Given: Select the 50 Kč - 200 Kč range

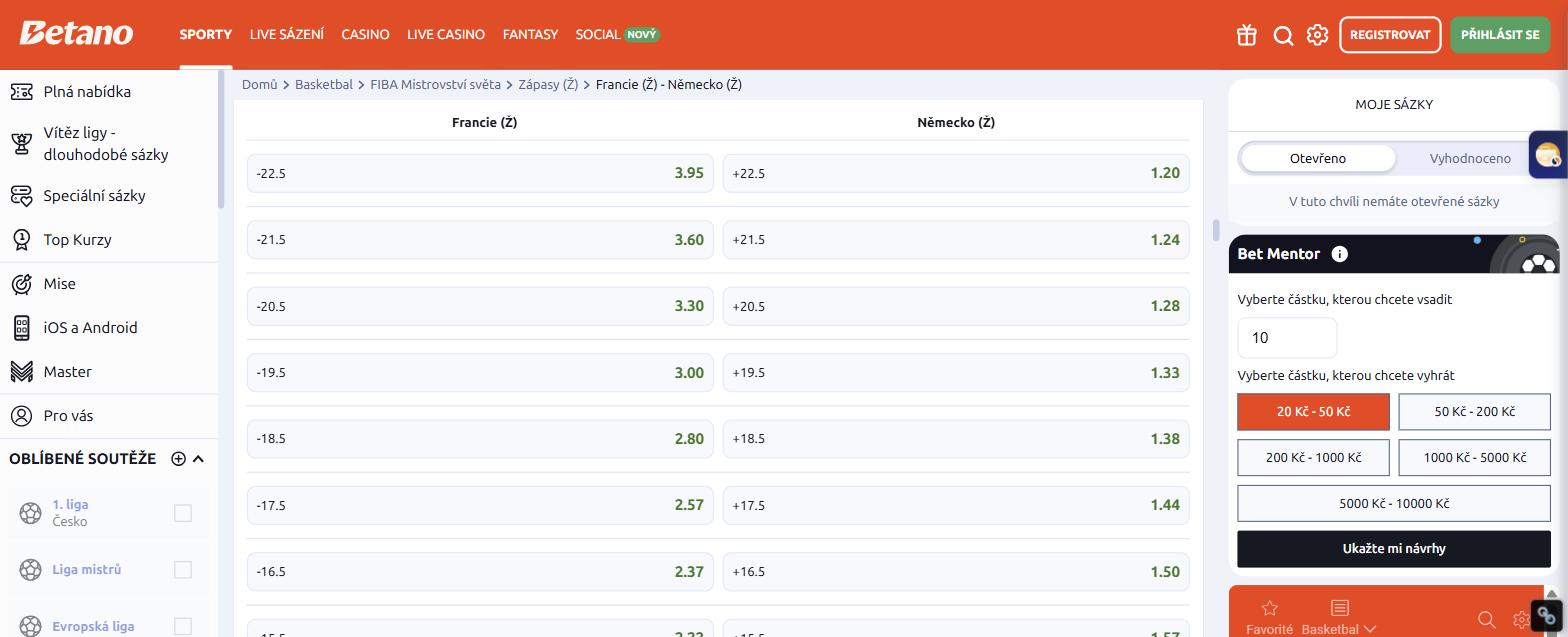Looking at the screenshot, I should click(1474, 411).
